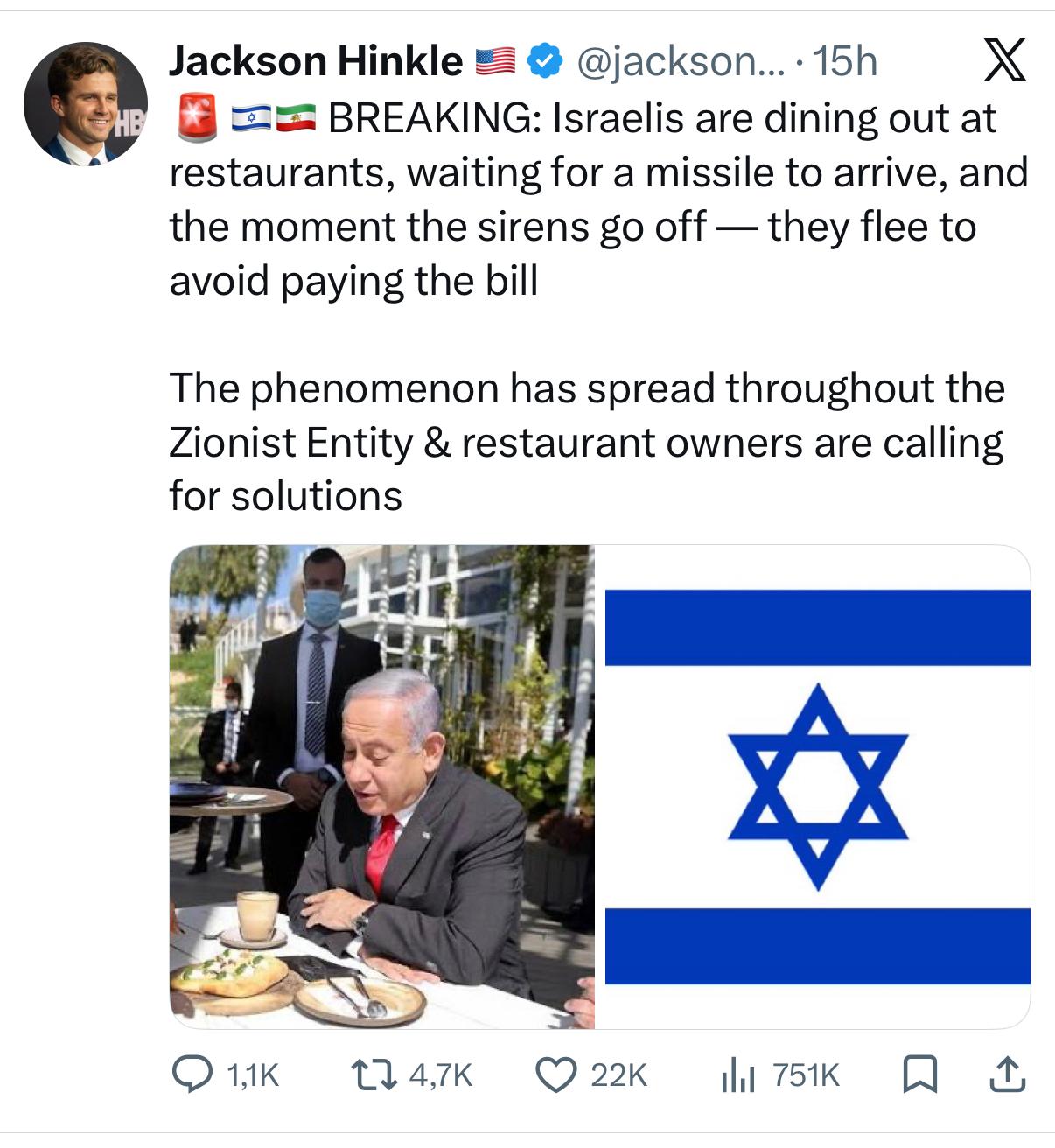The image size is (1055, 1148).
Task: Click the 751K views count
Action: 806,1074
